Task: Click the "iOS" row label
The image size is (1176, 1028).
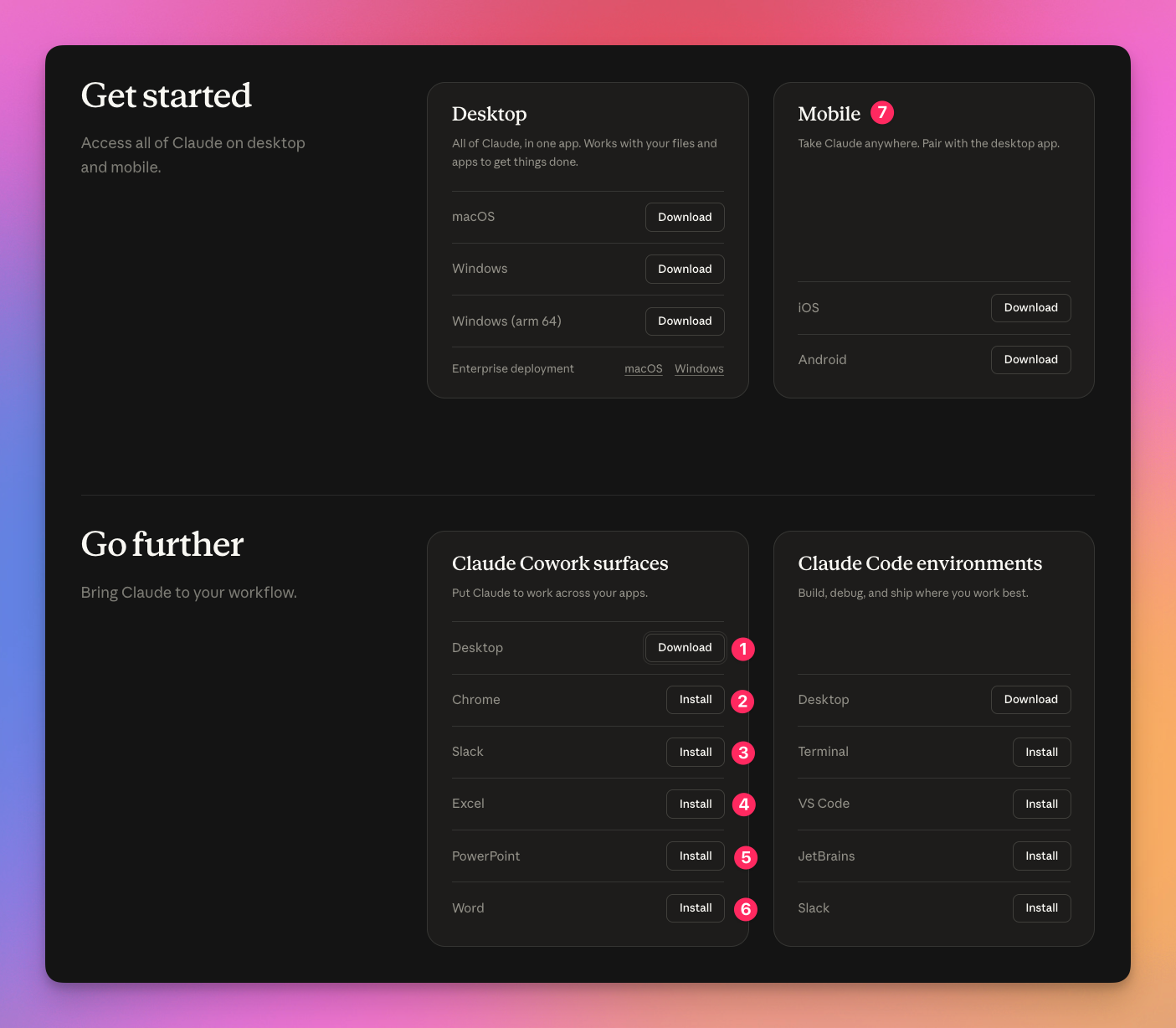Action: (809, 307)
